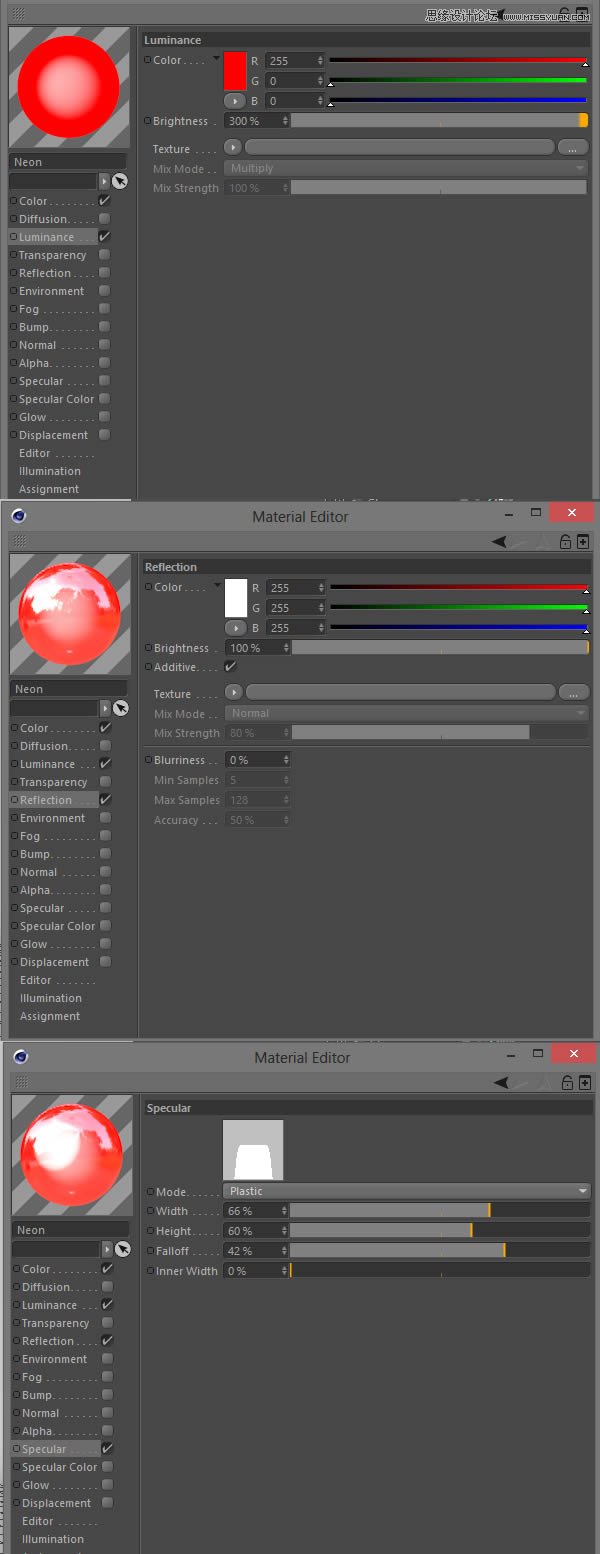Image resolution: width=600 pixels, height=1554 pixels.
Task: Toggle the Reflection channel checkbox in the Reflection window
Action: point(106,800)
